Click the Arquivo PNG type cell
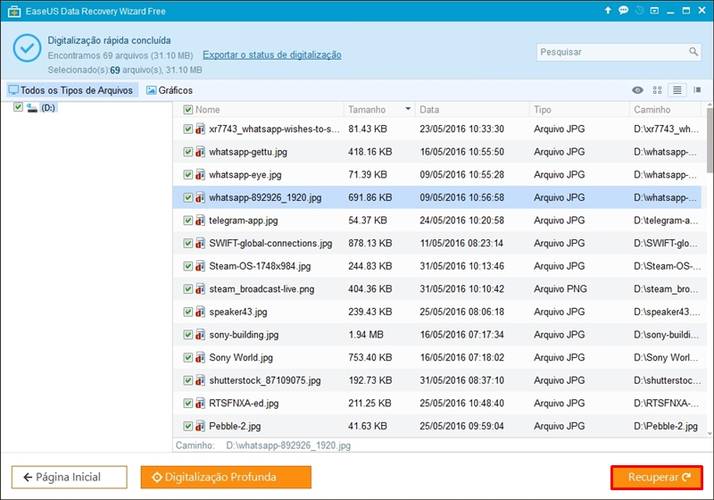Image resolution: width=714 pixels, height=500 pixels. (560, 289)
